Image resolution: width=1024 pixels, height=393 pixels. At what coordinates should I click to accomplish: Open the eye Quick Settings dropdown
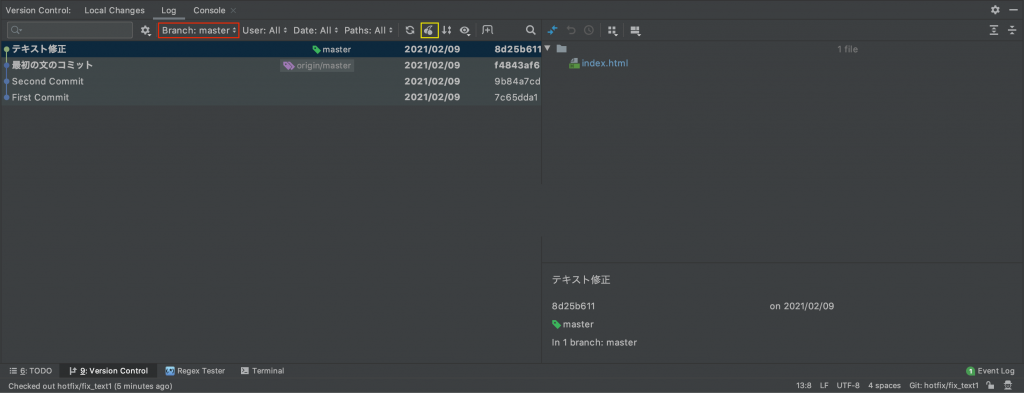coord(465,30)
